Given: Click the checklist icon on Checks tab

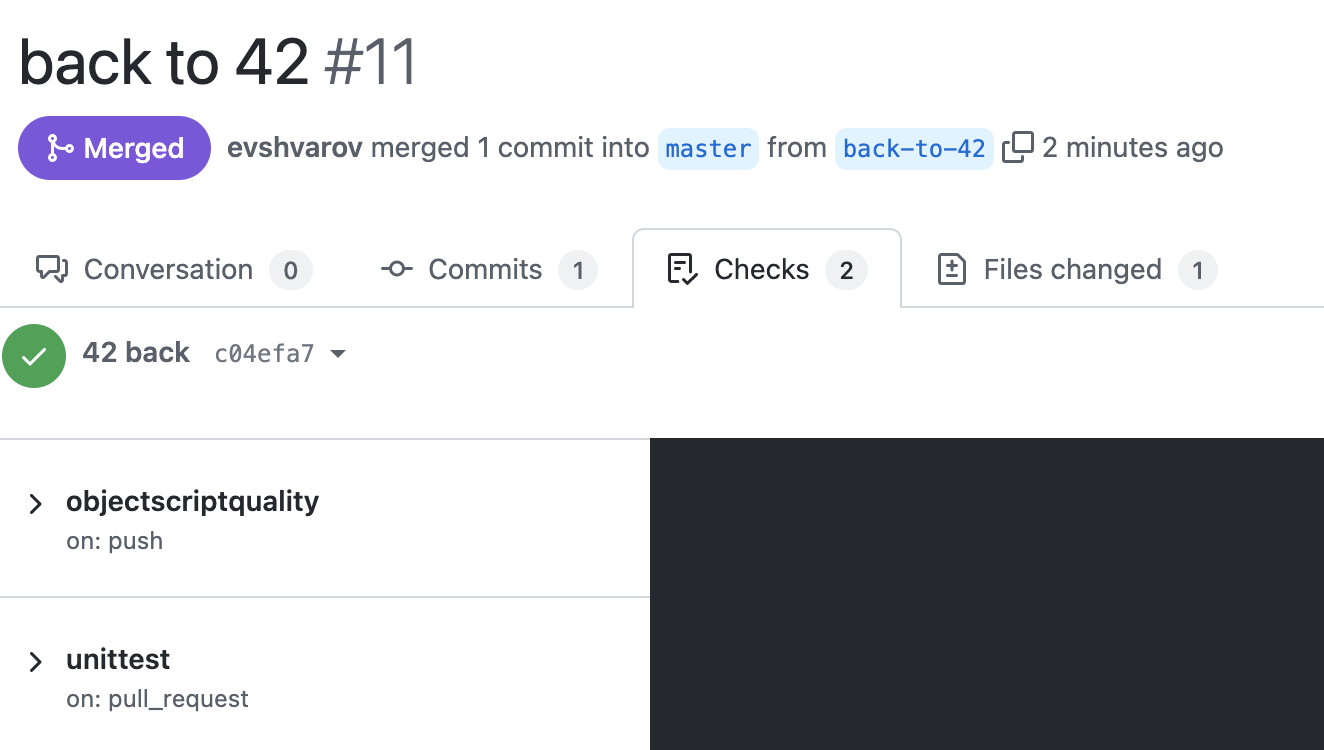Looking at the screenshot, I should [682, 269].
